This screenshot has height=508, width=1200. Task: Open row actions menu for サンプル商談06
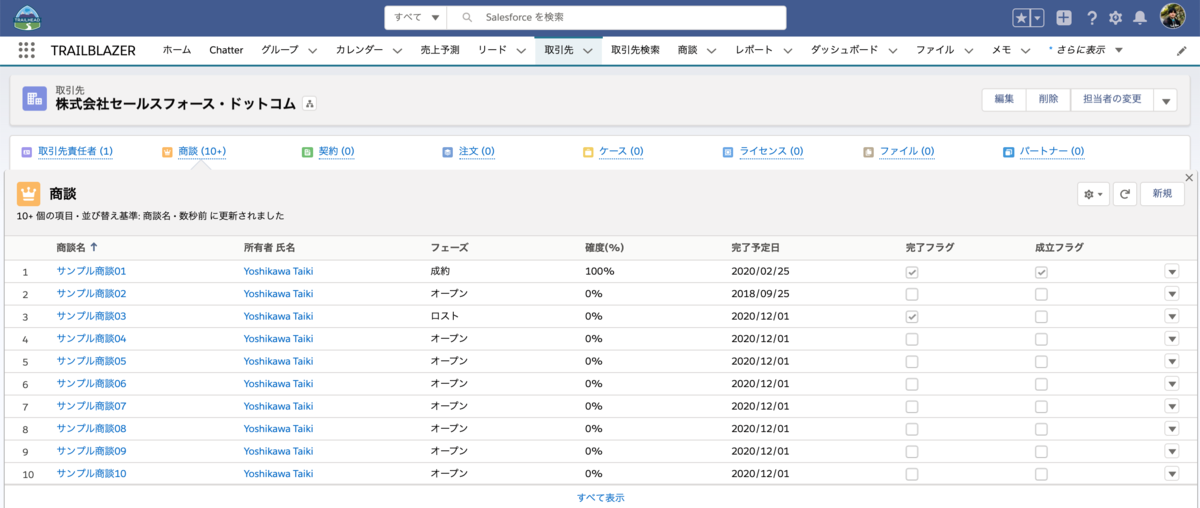click(x=1172, y=383)
